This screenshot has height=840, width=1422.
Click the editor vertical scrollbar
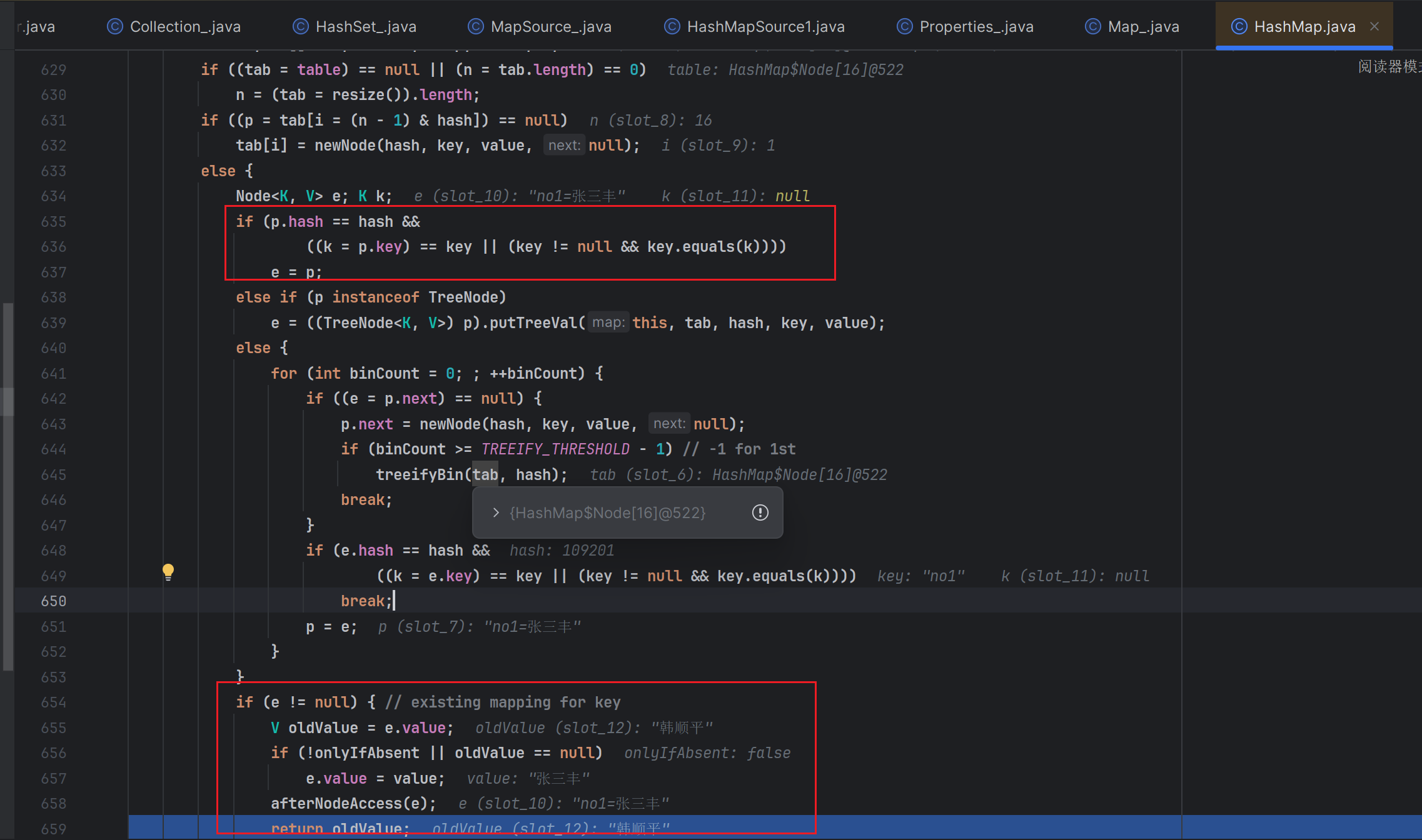pos(8,487)
